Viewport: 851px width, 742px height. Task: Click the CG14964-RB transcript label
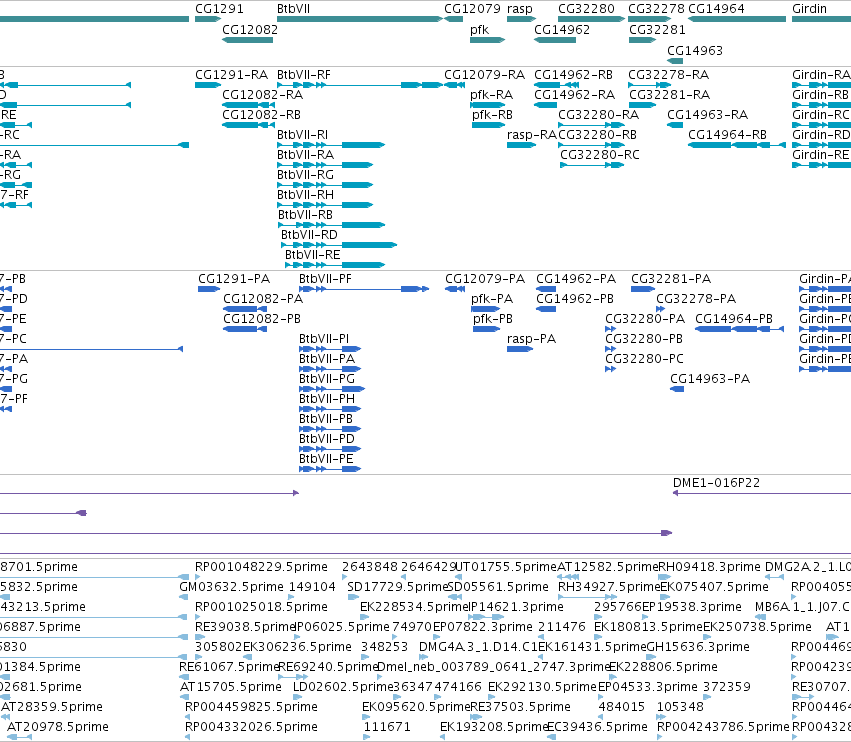point(728,135)
